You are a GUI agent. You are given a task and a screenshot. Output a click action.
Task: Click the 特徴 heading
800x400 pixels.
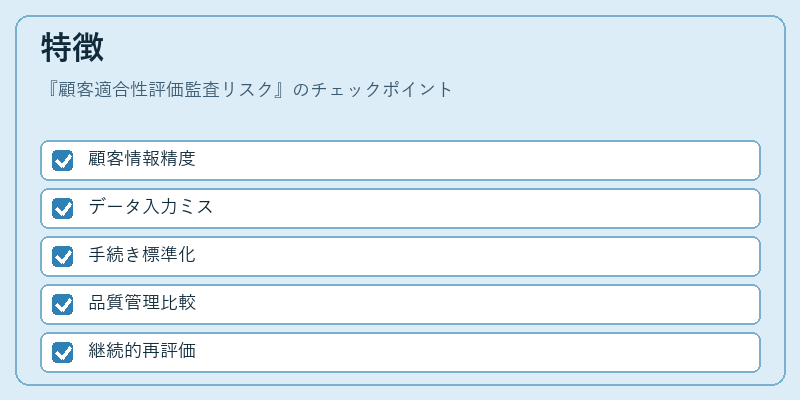pos(72,47)
